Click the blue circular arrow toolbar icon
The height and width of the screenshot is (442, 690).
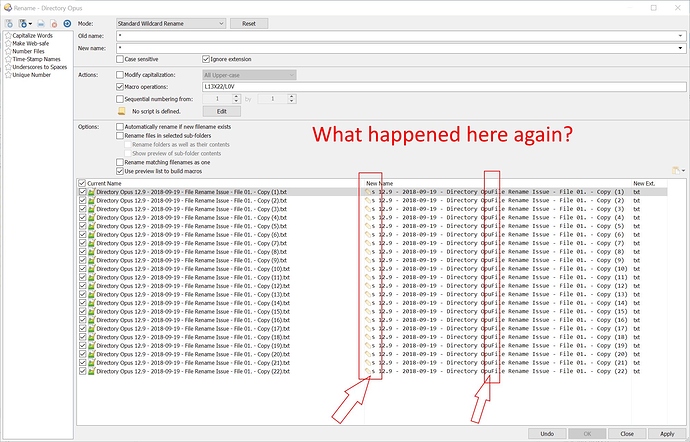pyautogui.click(x=67, y=24)
